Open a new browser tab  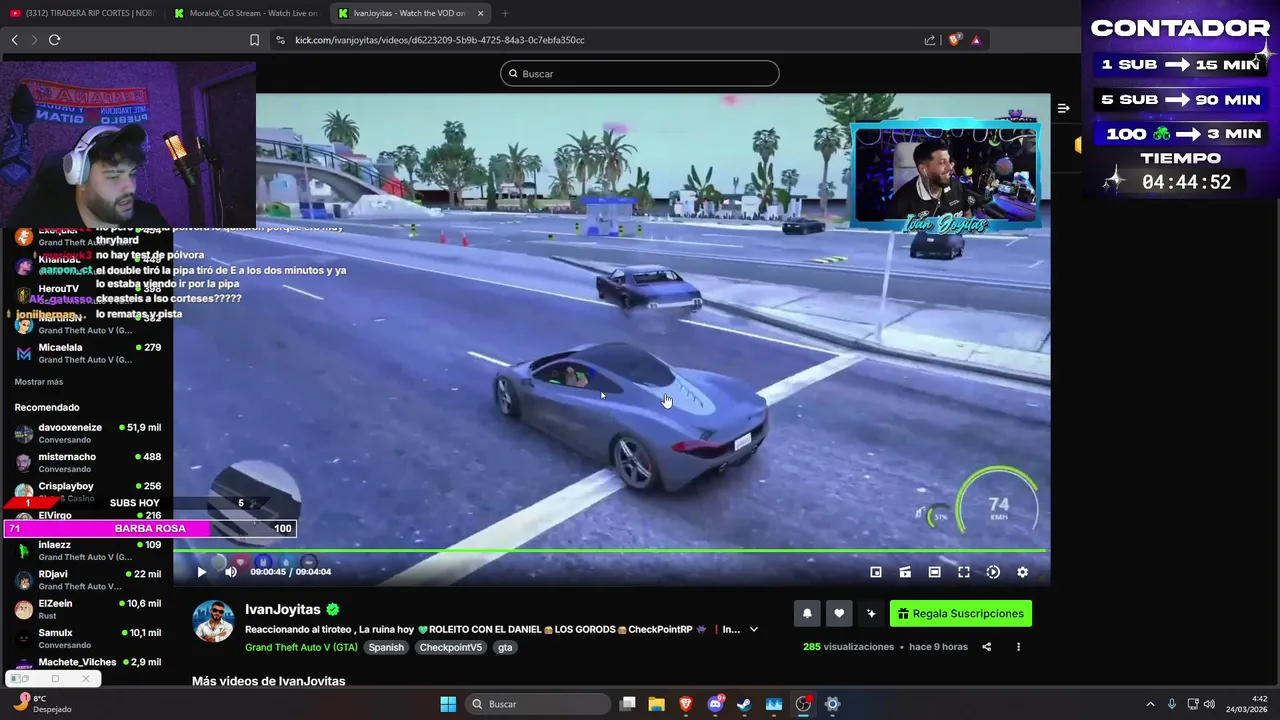point(504,13)
